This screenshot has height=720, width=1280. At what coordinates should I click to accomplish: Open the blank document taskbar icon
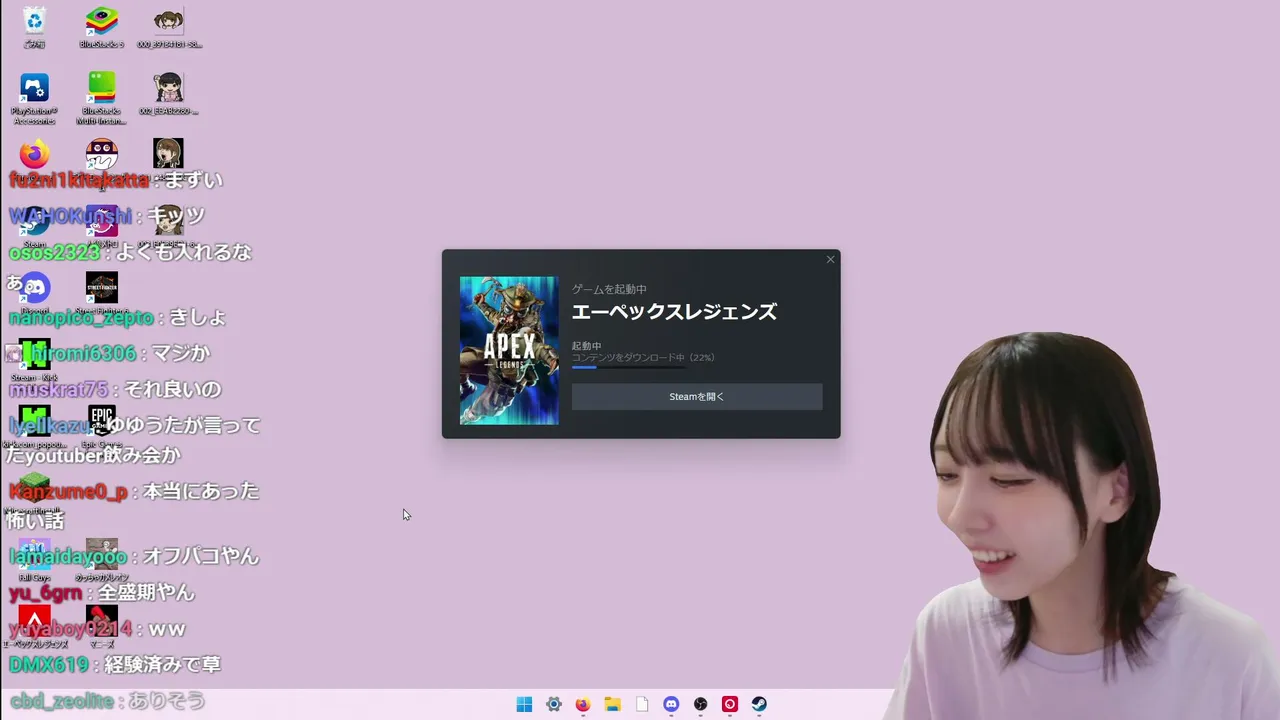(x=642, y=704)
